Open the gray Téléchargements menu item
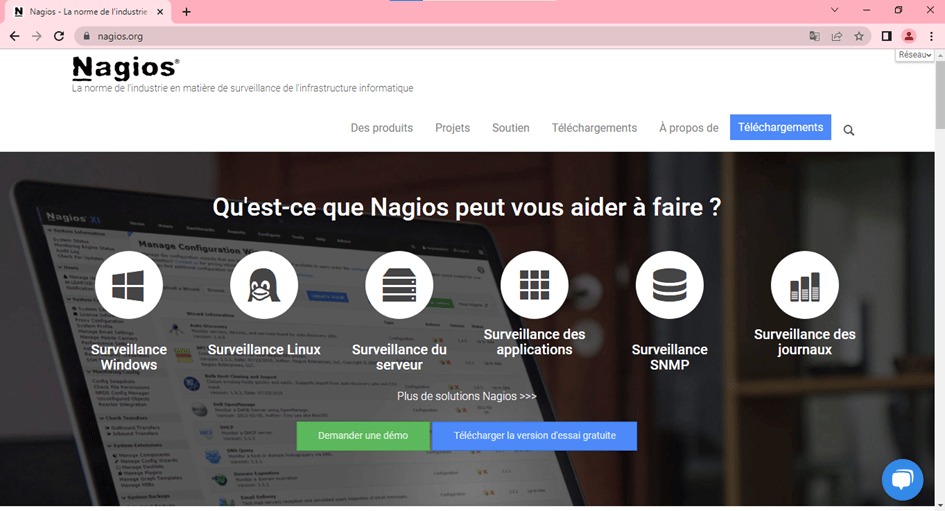The image size is (945, 511). pos(594,128)
